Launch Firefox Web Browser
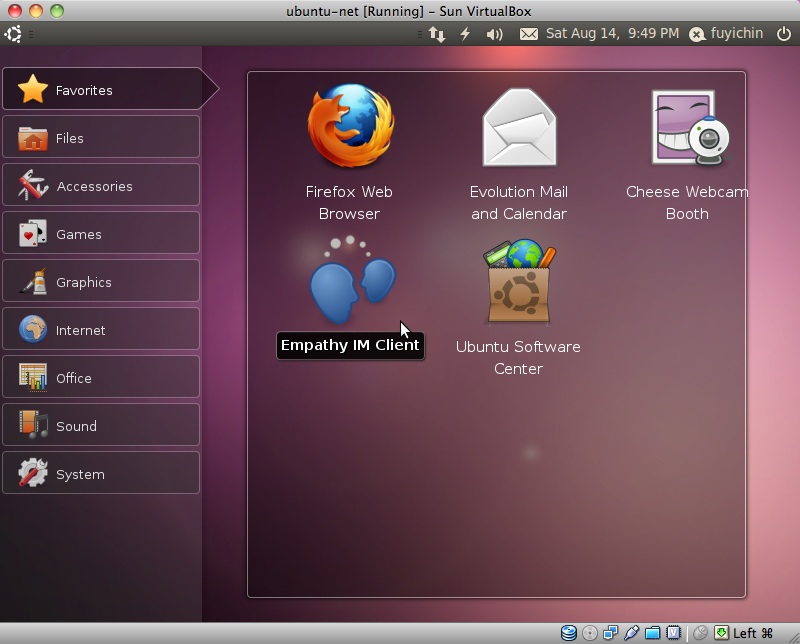Screen dimensions: 800x644 [x=348, y=127]
